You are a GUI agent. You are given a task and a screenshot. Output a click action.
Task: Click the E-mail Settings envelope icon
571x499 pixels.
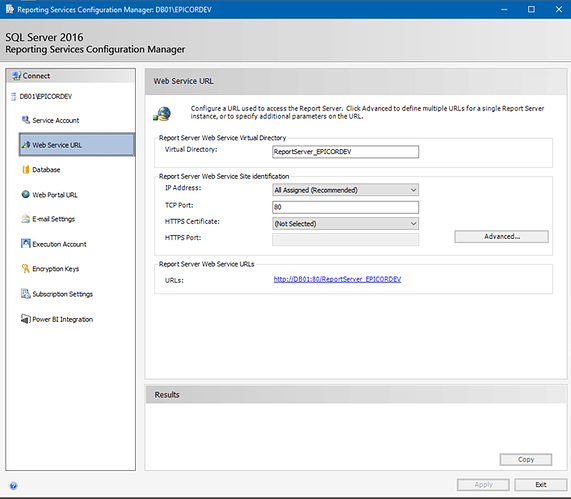[x=25, y=219]
